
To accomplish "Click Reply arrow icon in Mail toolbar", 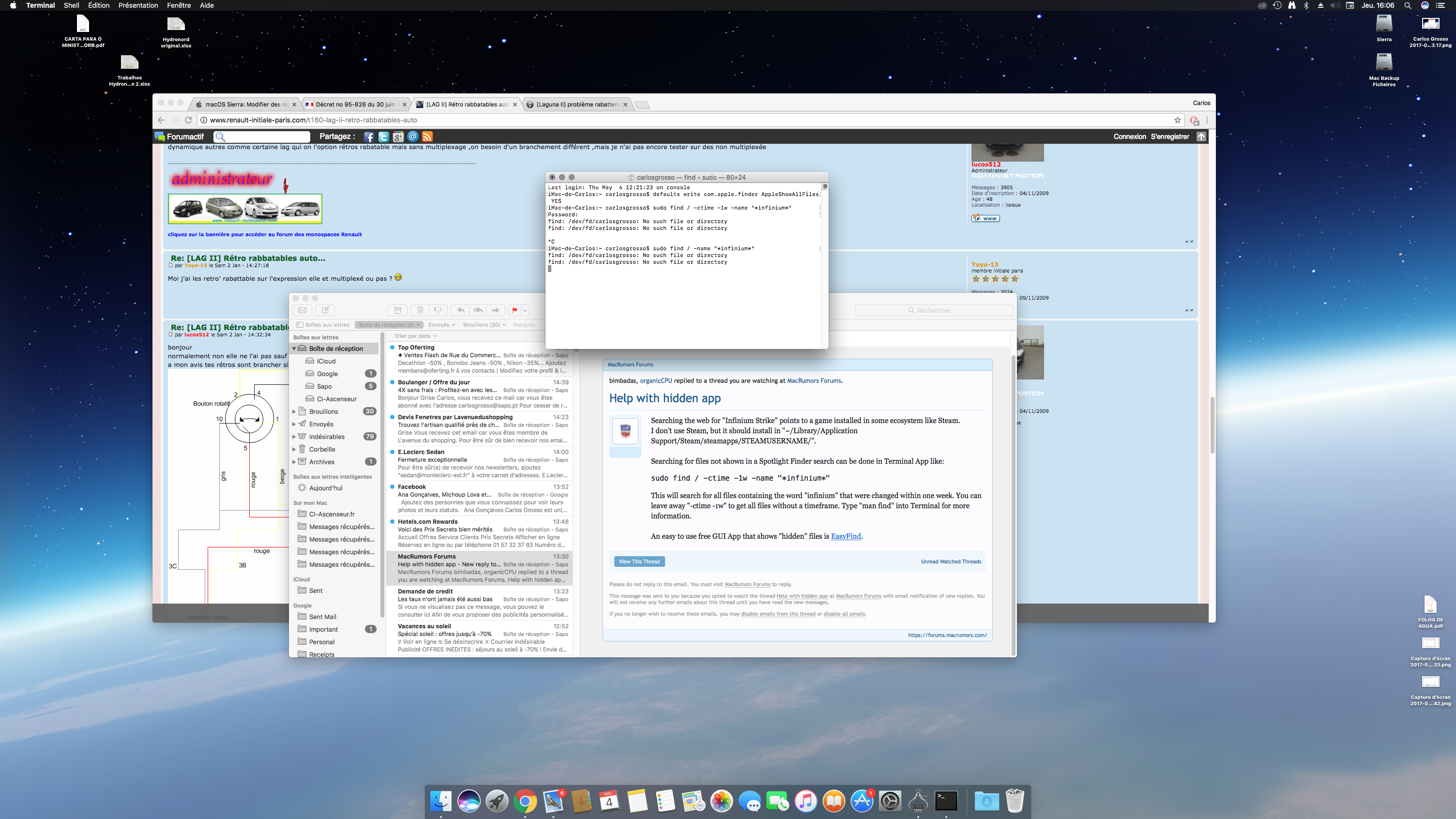I will click(461, 310).
